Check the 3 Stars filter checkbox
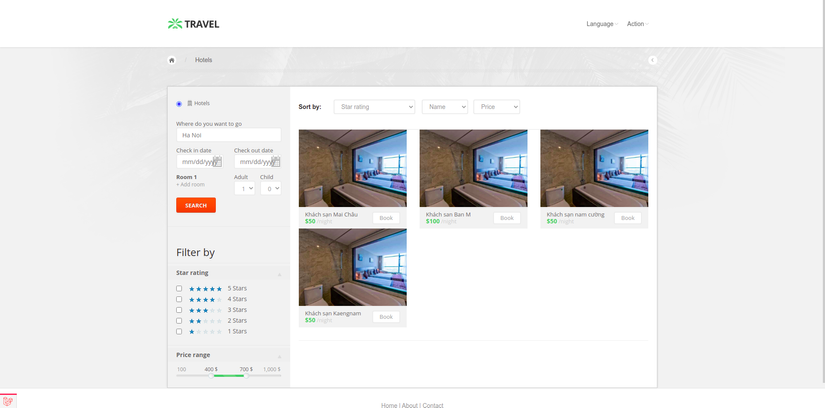 pos(179,310)
